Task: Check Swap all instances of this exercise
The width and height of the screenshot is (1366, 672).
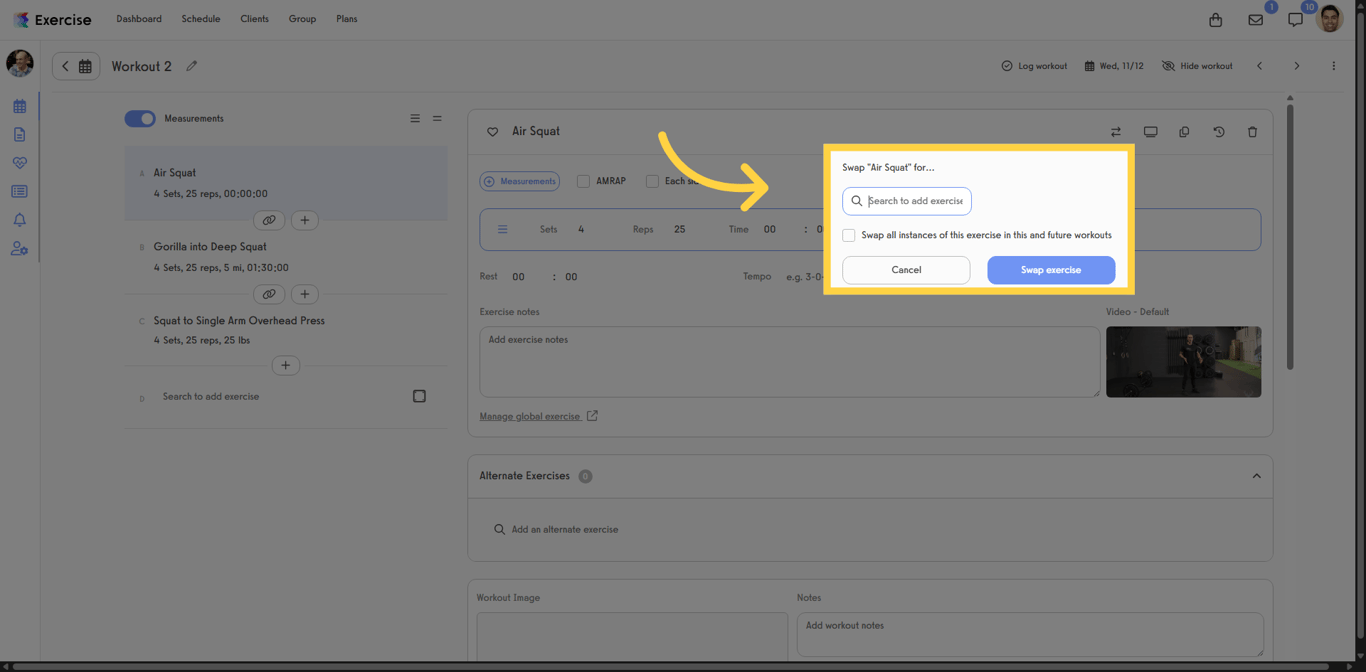Action: [848, 235]
